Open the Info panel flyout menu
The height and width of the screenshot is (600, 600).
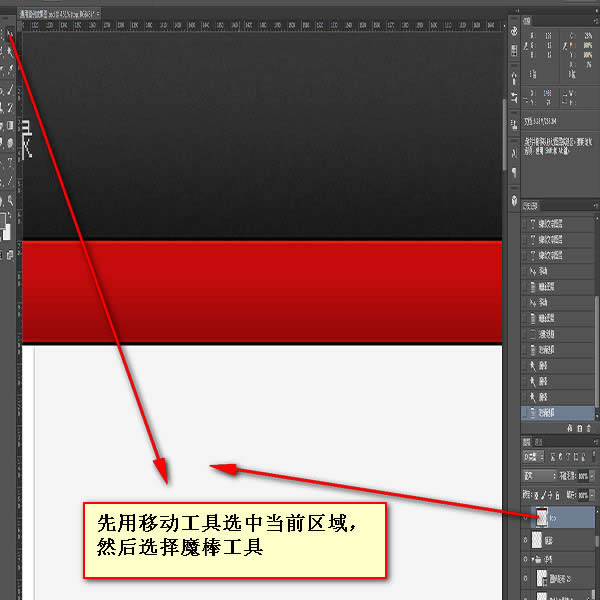point(595,20)
